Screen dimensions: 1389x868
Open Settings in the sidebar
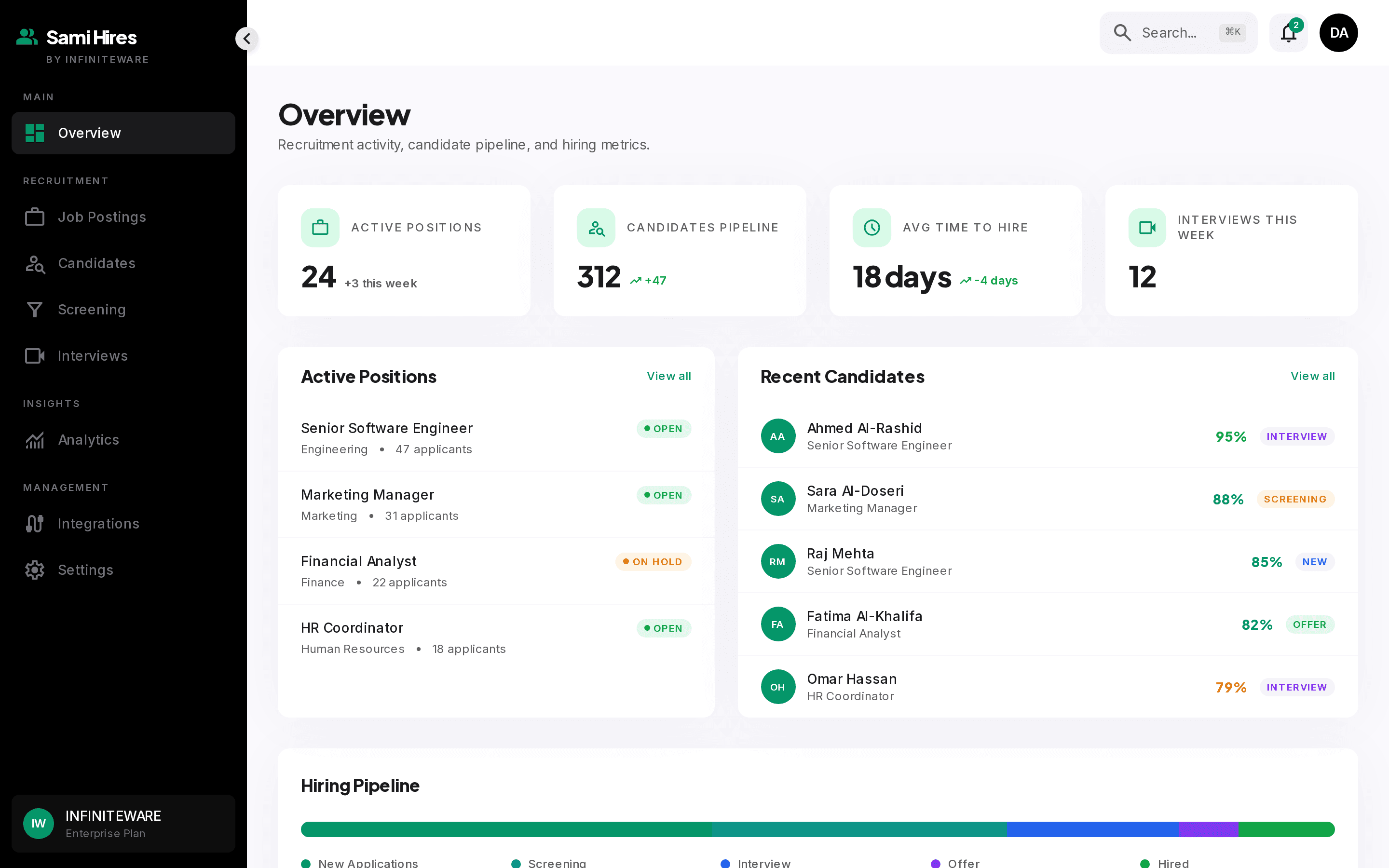coord(123,570)
